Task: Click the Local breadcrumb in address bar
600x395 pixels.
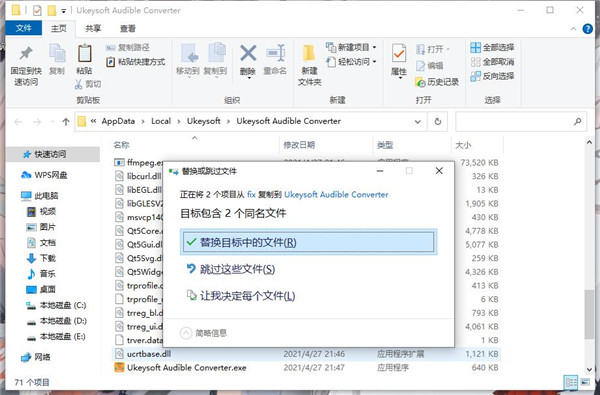Action: click(x=161, y=121)
